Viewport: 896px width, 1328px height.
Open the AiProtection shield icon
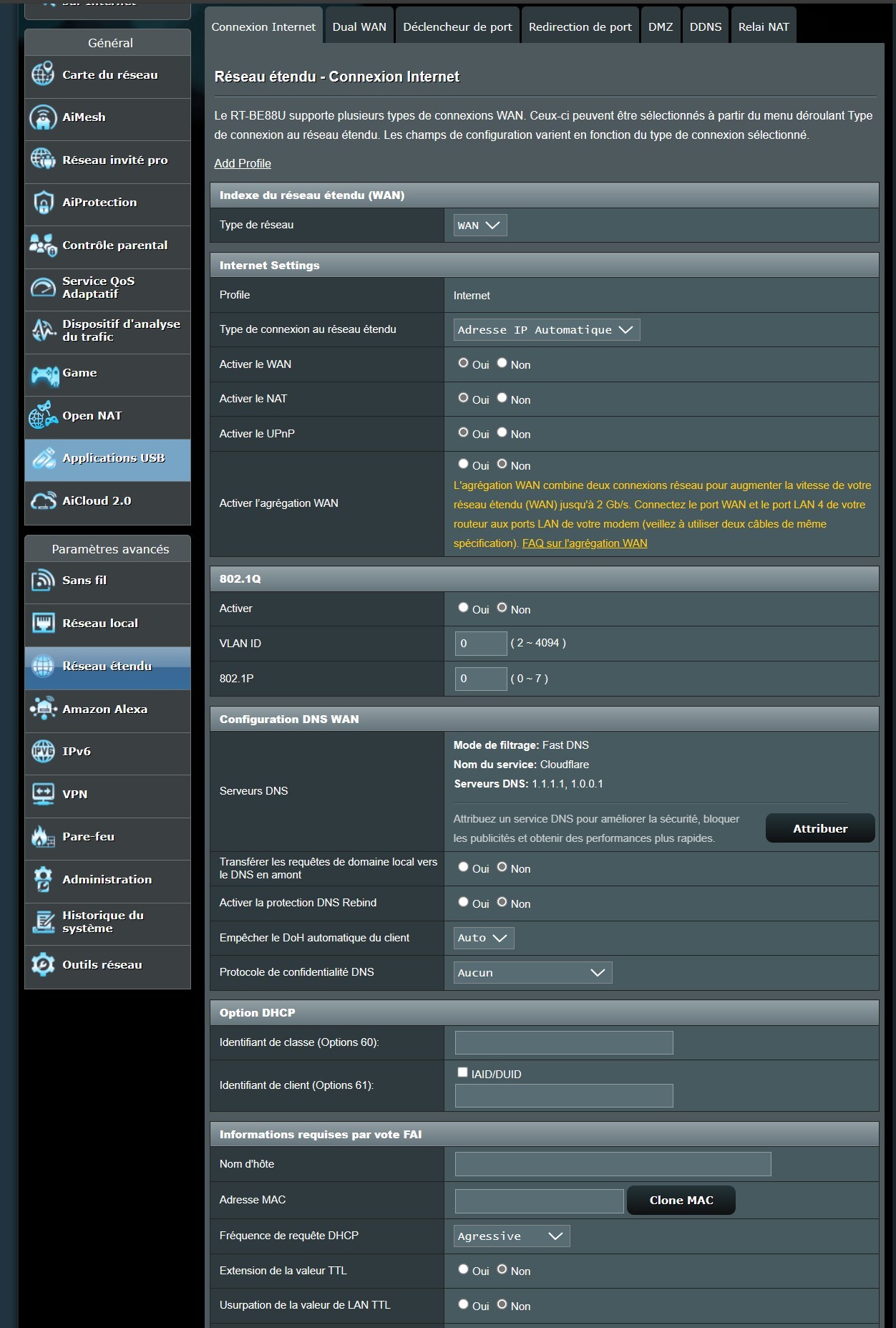pos(43,203)
